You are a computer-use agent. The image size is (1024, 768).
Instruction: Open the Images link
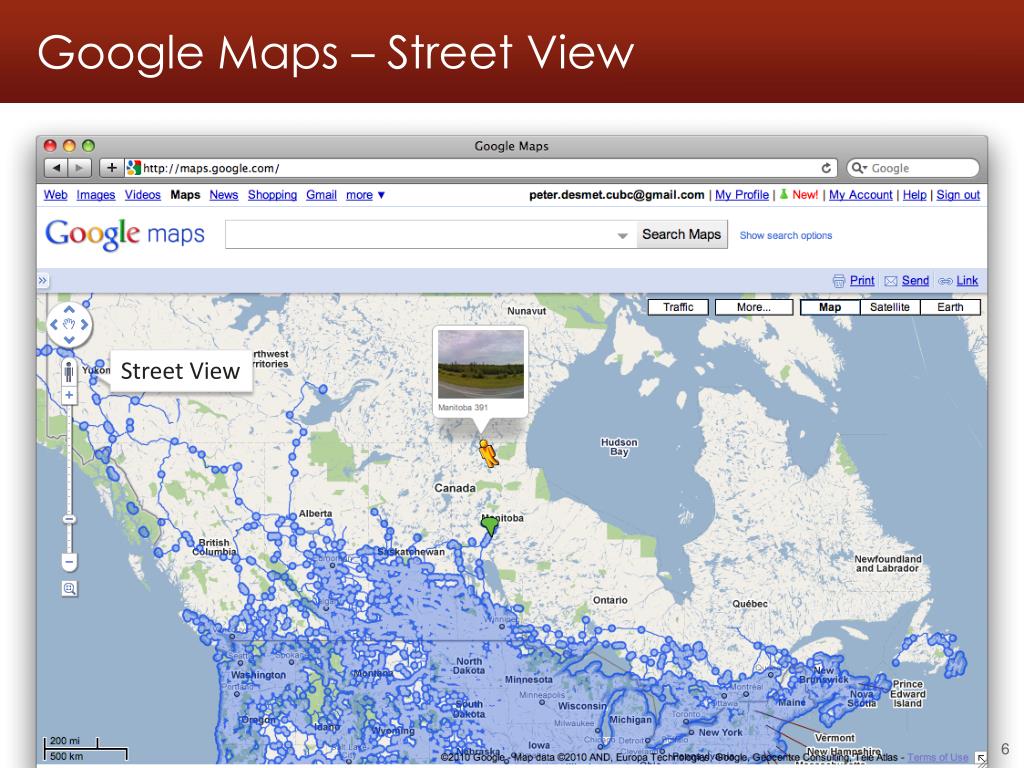pyautogui.click(x=95, y=195)
